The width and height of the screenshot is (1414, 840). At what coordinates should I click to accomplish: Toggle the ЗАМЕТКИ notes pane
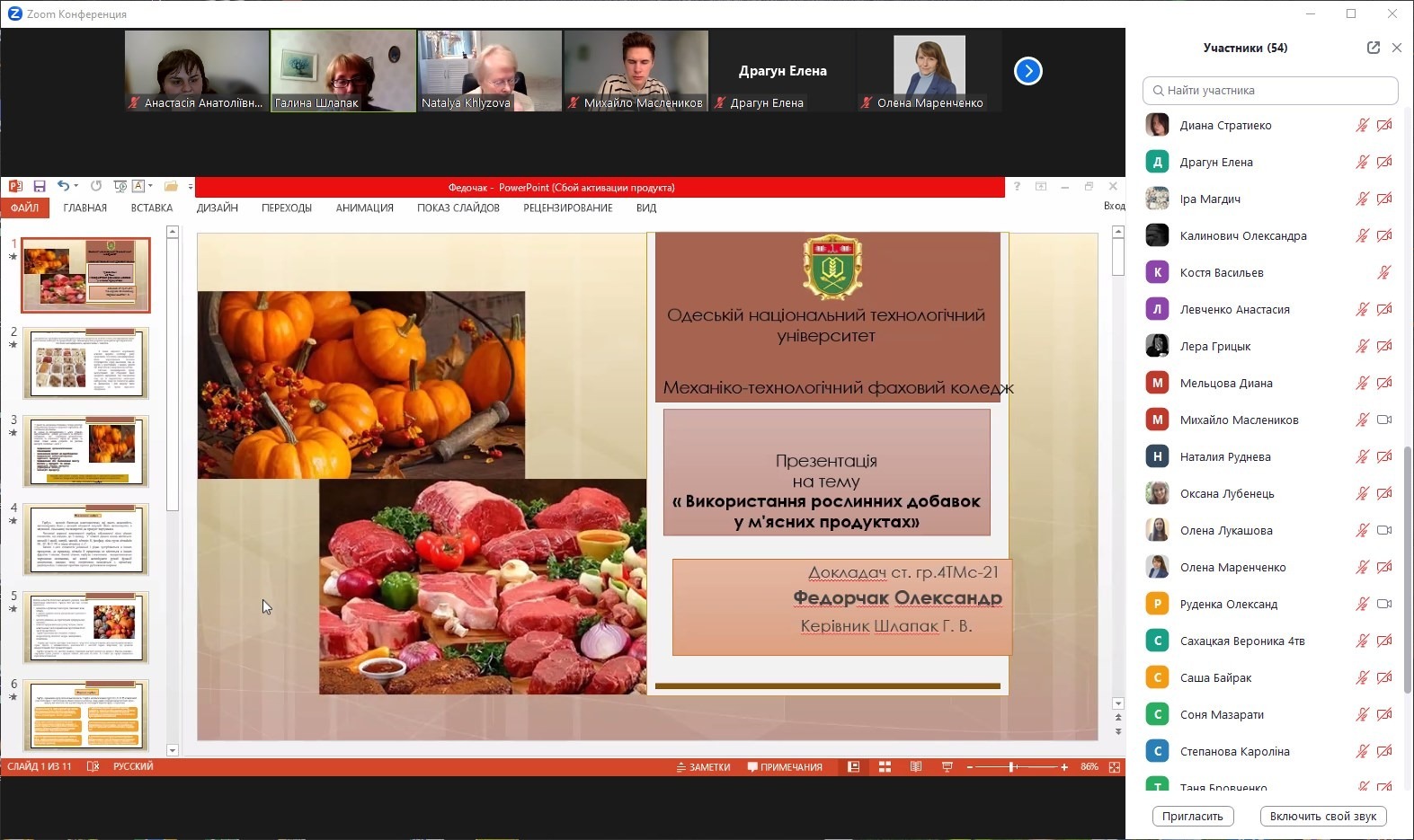(703, 767)
